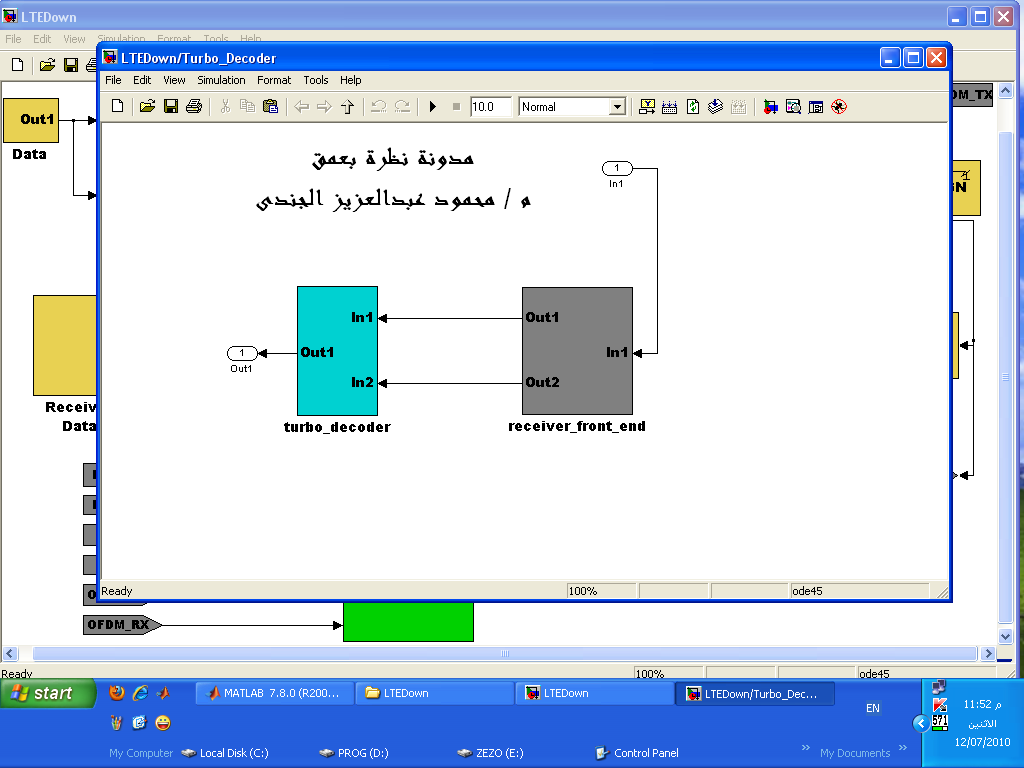Select the In1 input port oval

pos(617,168)
